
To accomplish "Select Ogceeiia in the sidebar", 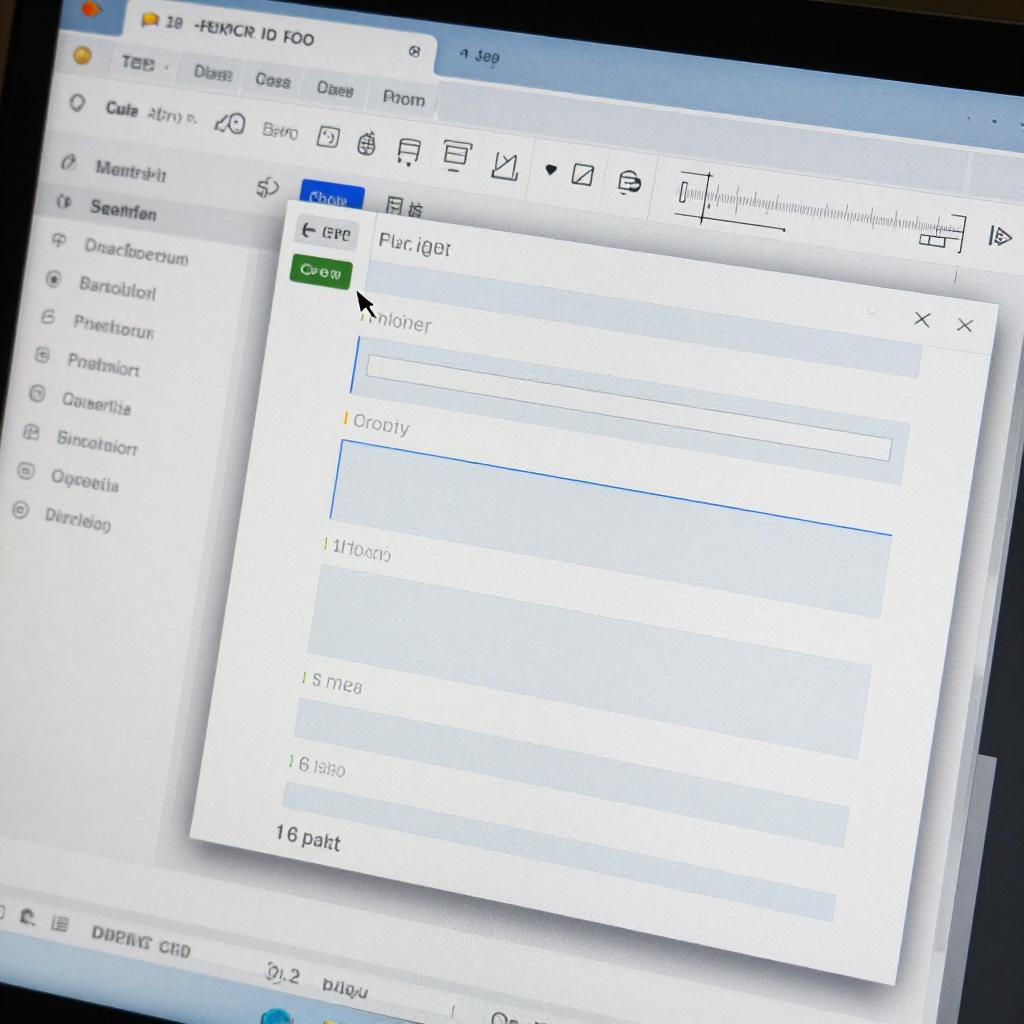I will click(x=85, y=480).
